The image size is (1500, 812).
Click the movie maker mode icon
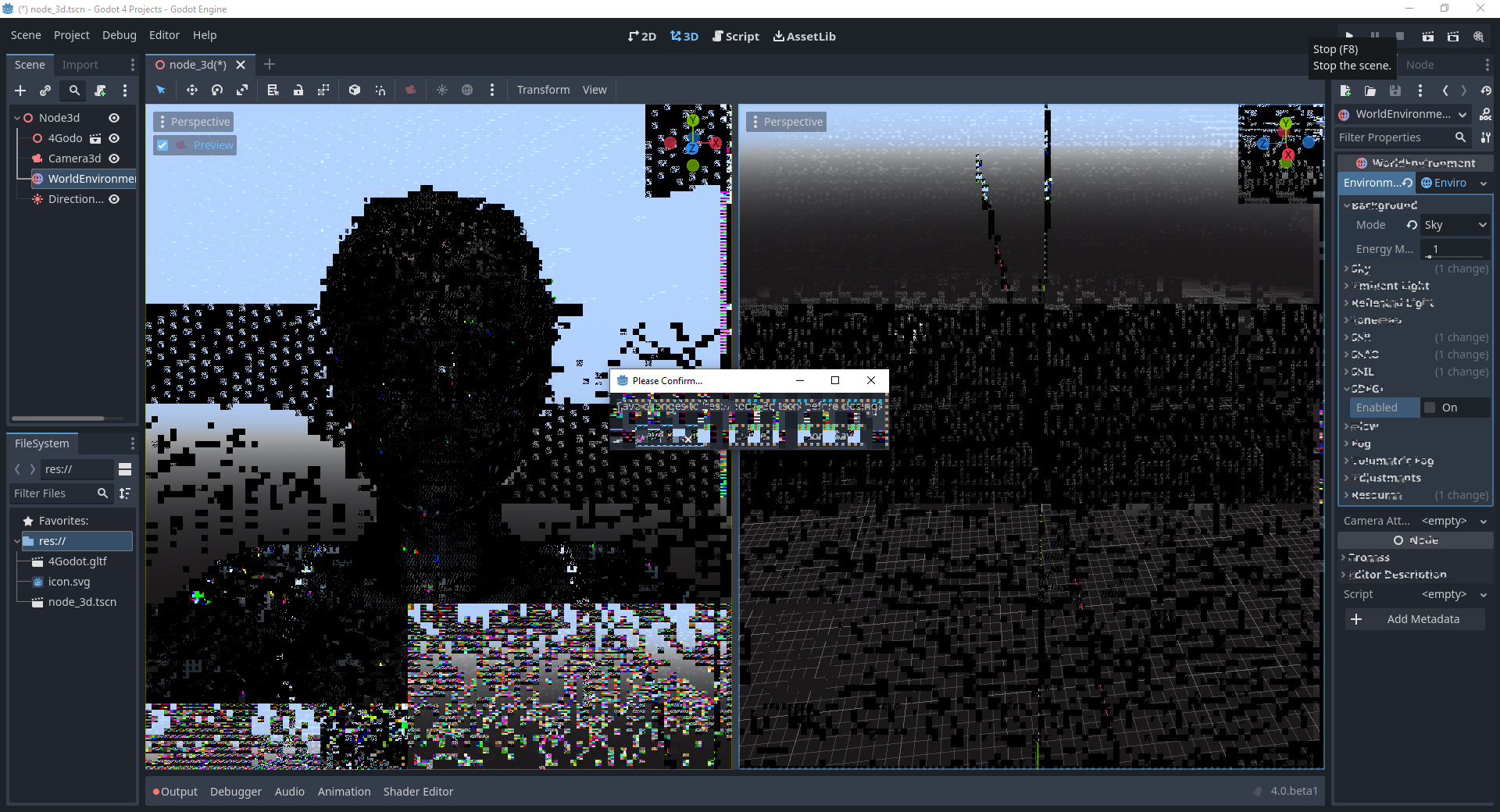(1479, 37)
